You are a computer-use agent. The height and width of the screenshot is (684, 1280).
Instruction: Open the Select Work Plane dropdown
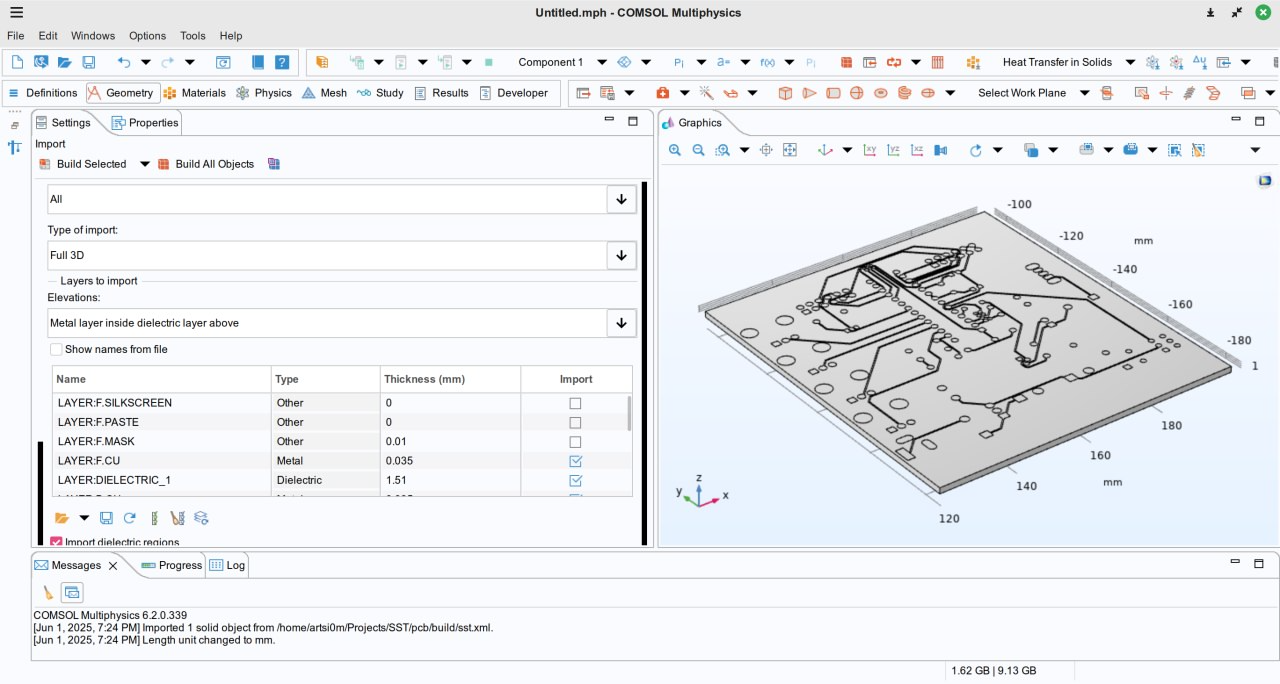pyautogui.click(x=1084, y=93)
